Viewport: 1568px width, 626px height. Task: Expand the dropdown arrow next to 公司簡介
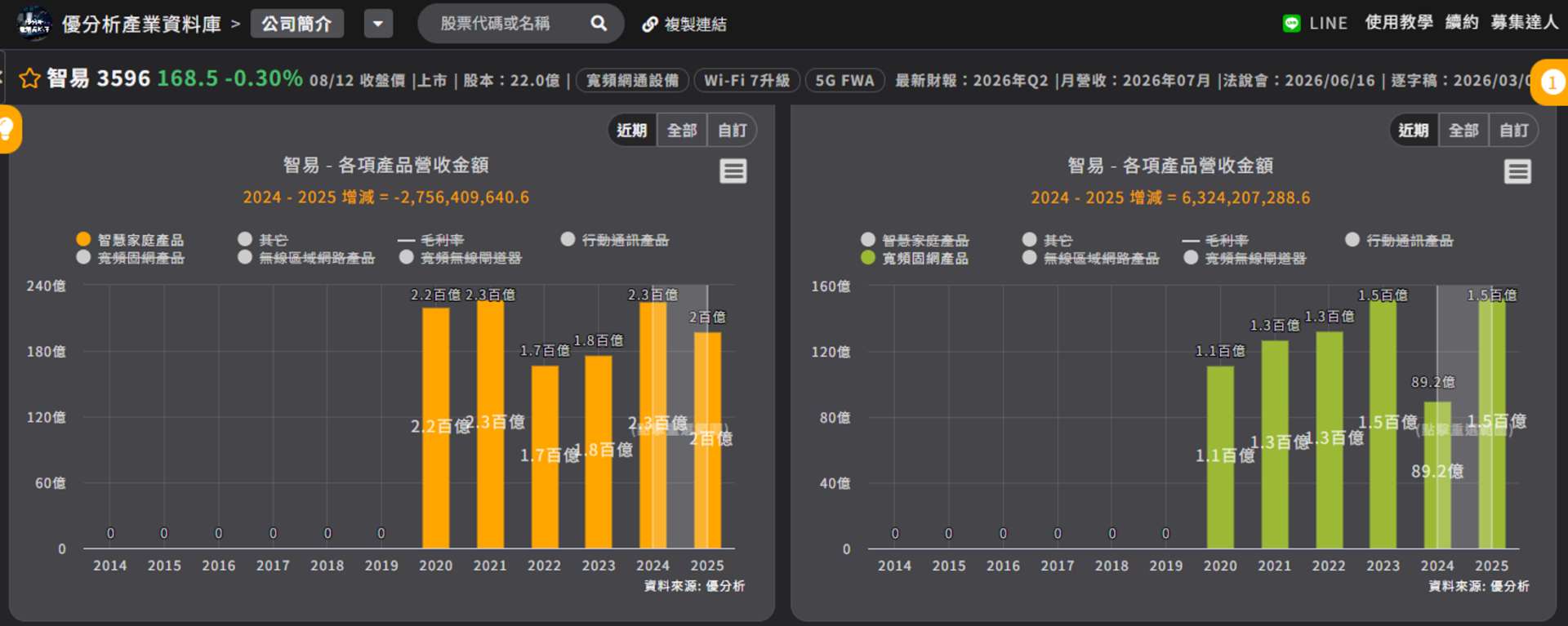click(378, 24)
